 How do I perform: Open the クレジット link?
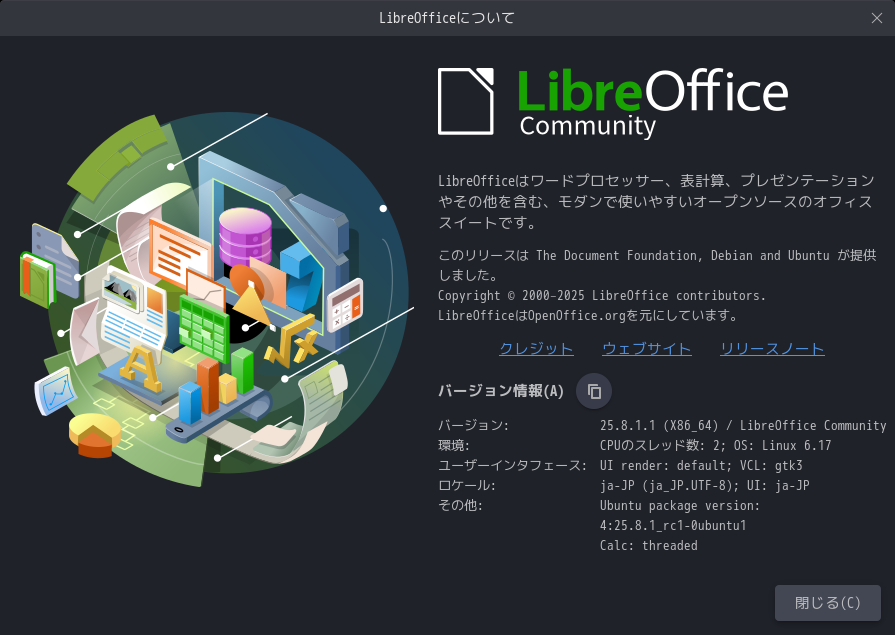pyautogui.click(x=536, y=348)
